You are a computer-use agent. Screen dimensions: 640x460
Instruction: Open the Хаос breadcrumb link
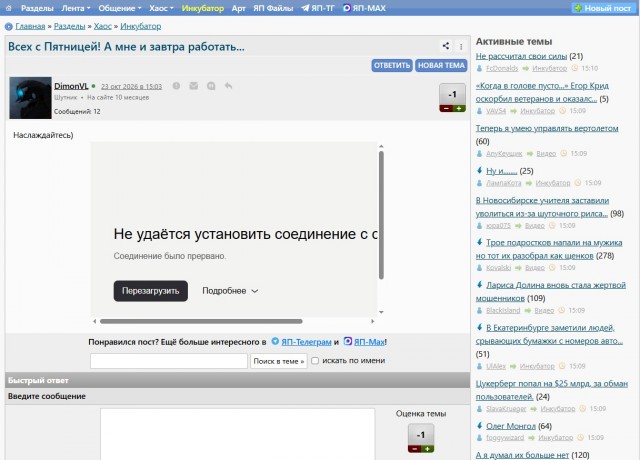click(x=102, y=27)
